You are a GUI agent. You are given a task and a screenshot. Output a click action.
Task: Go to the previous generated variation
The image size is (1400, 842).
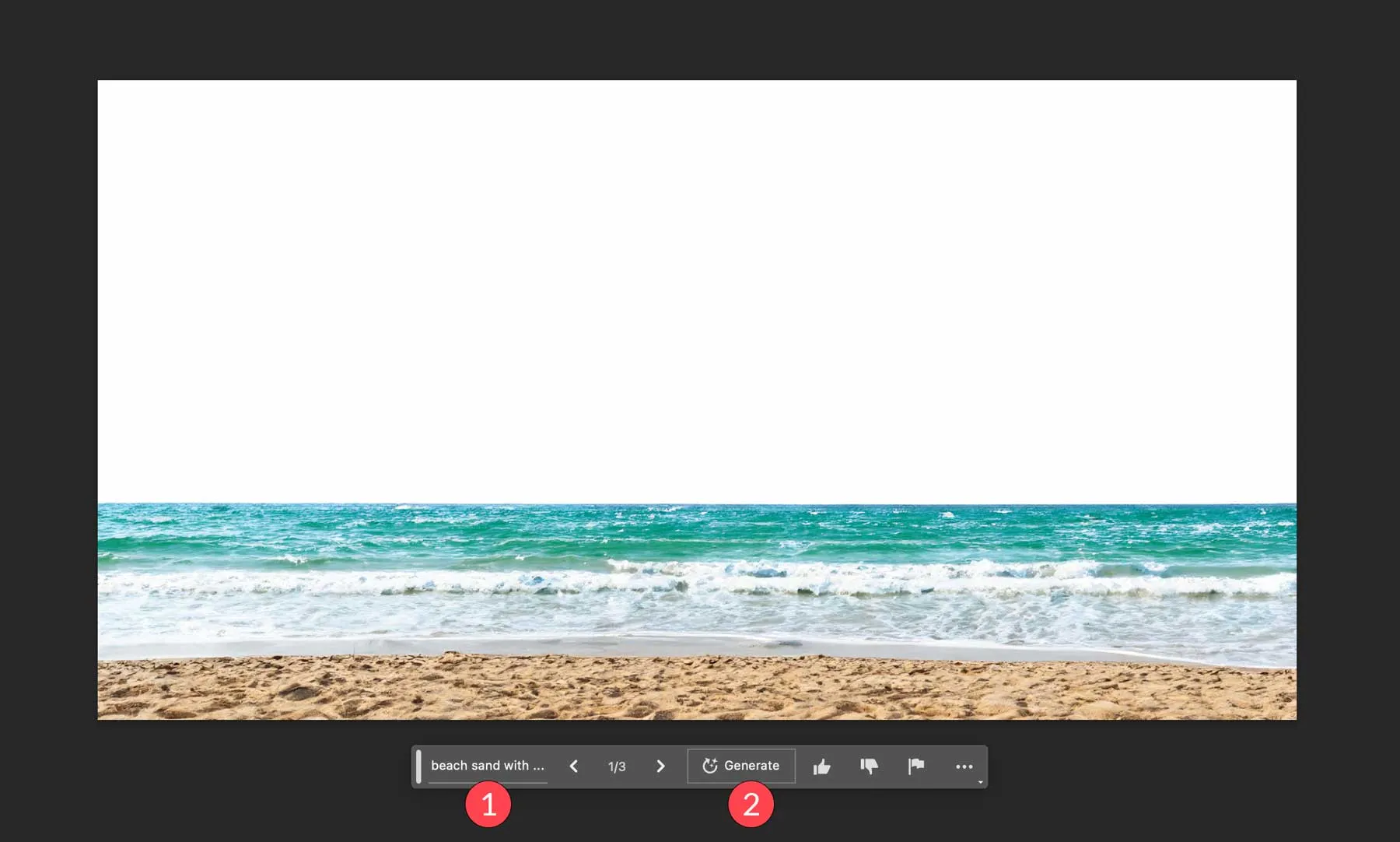coord(574,767)
